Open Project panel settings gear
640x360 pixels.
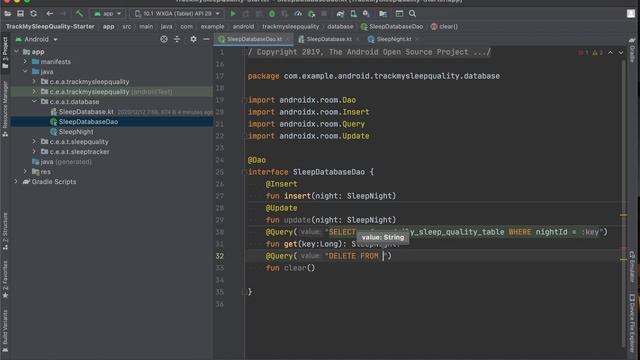[x=193, y=39]
